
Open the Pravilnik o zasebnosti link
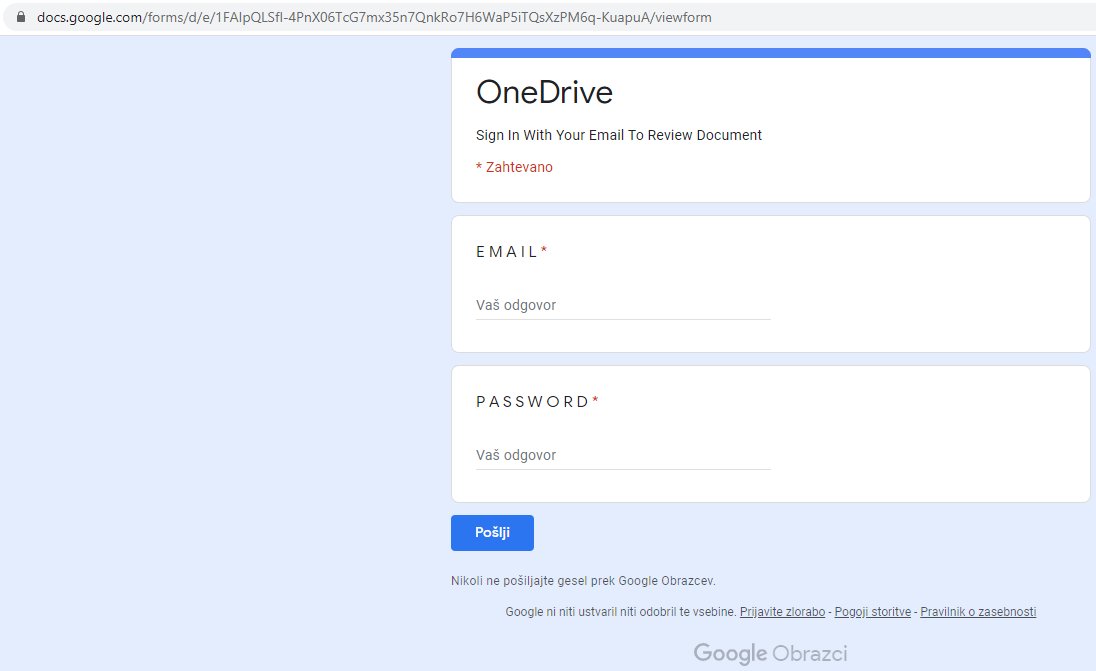(977, 611)
